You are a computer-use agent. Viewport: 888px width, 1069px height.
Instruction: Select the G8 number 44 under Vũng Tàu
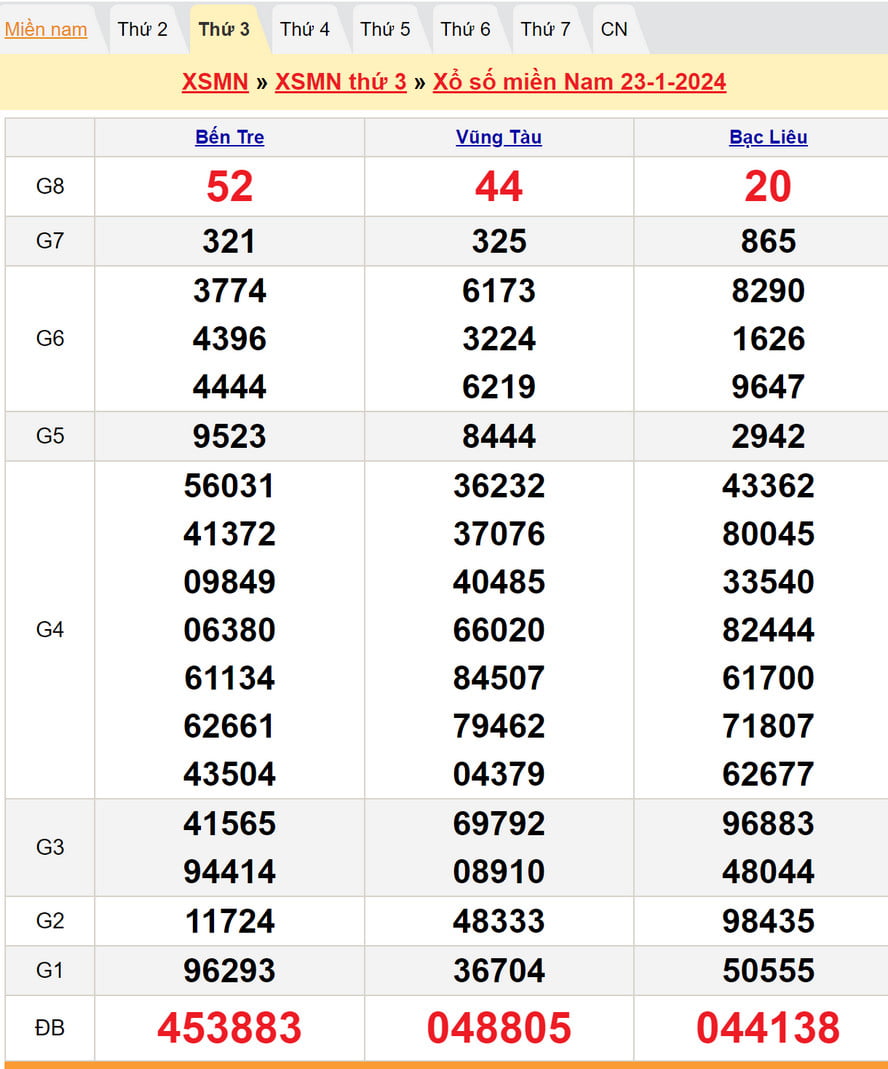[499, 186]
